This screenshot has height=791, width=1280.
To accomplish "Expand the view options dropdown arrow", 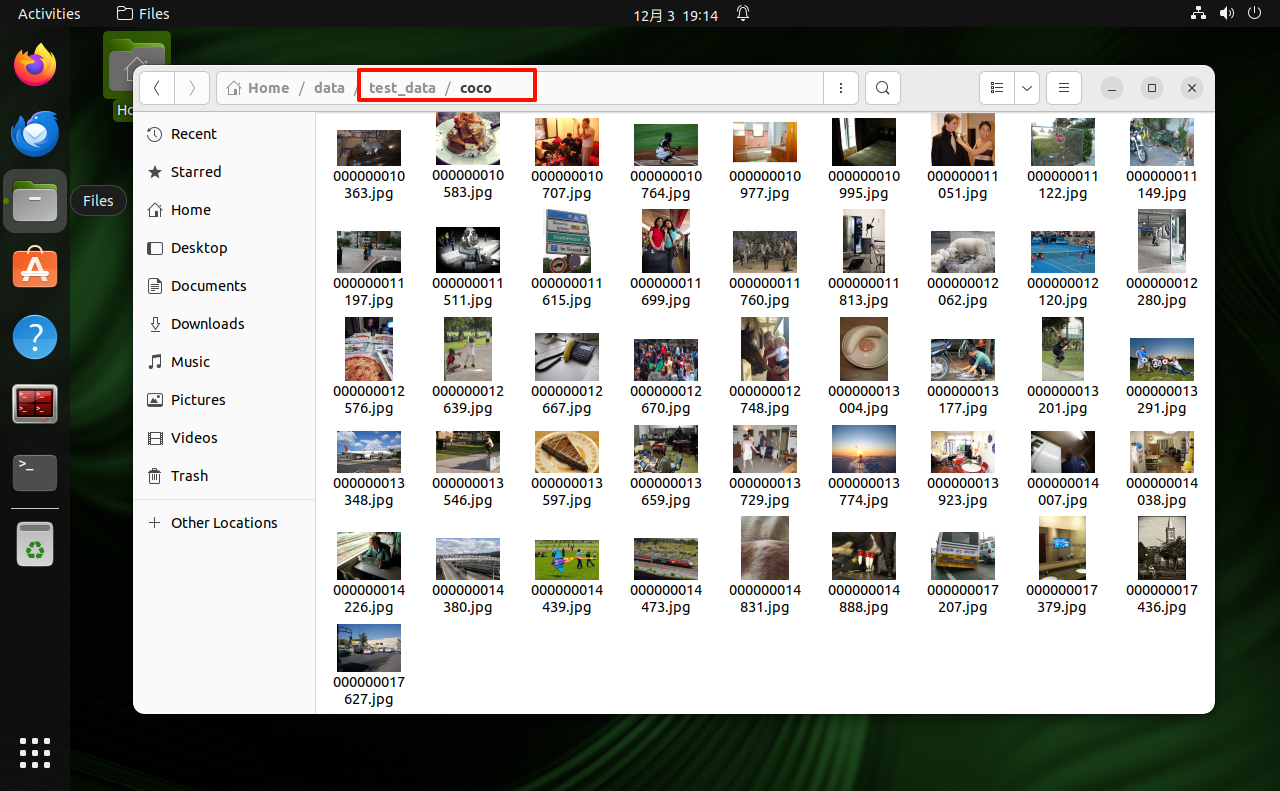I will [x=1027, y=88].
